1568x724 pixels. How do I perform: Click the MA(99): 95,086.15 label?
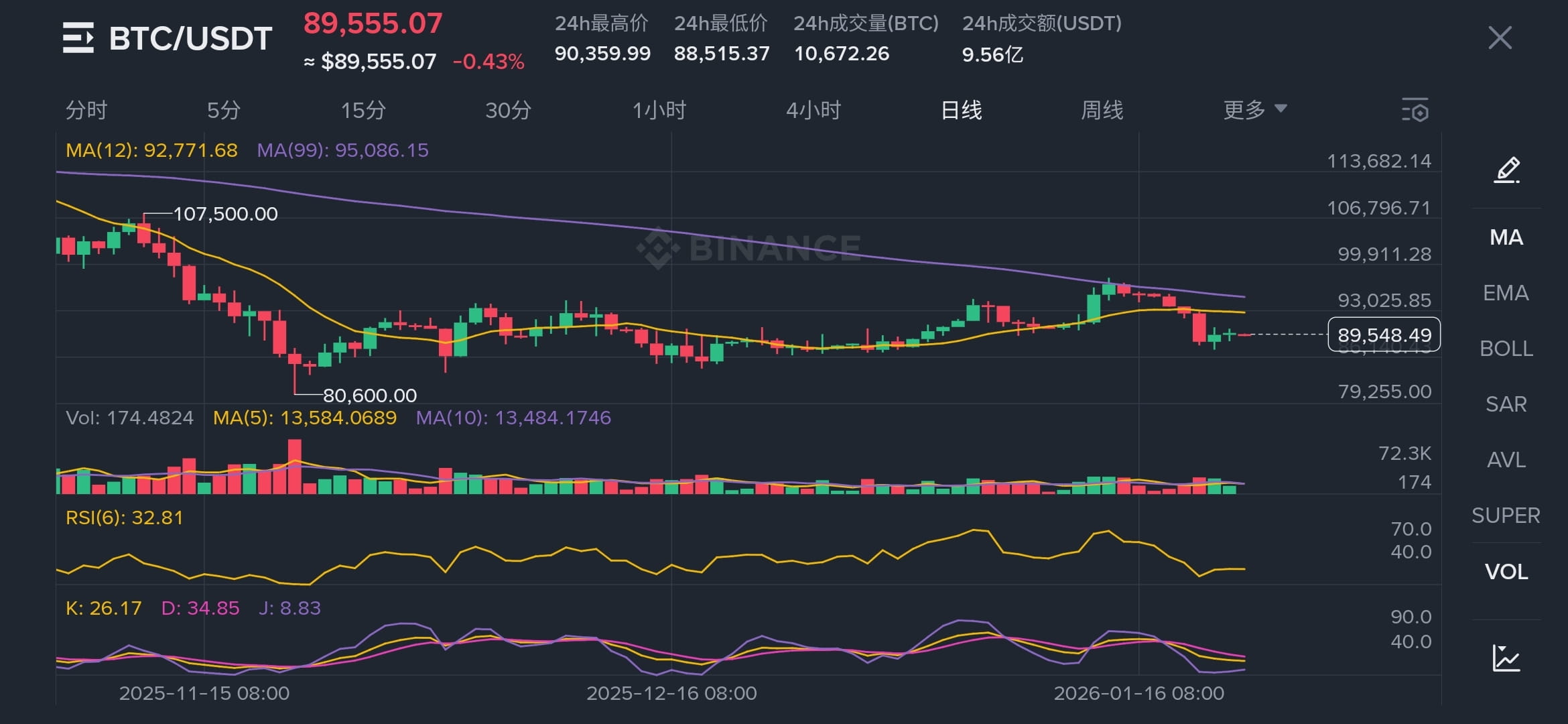[342, 150]
